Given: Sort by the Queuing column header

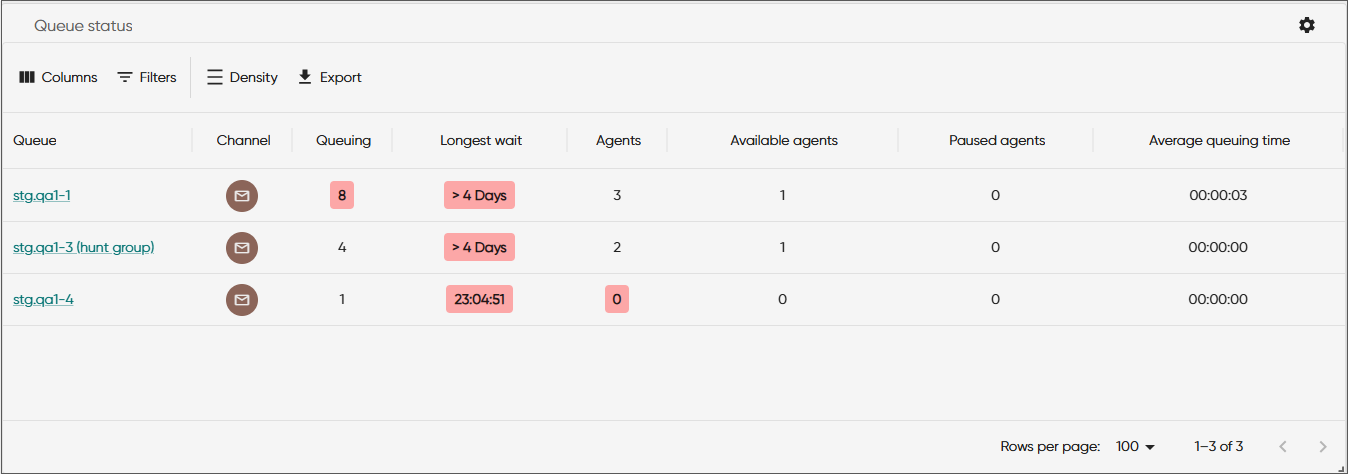Looking at the screenshot, I should point(343,141).
